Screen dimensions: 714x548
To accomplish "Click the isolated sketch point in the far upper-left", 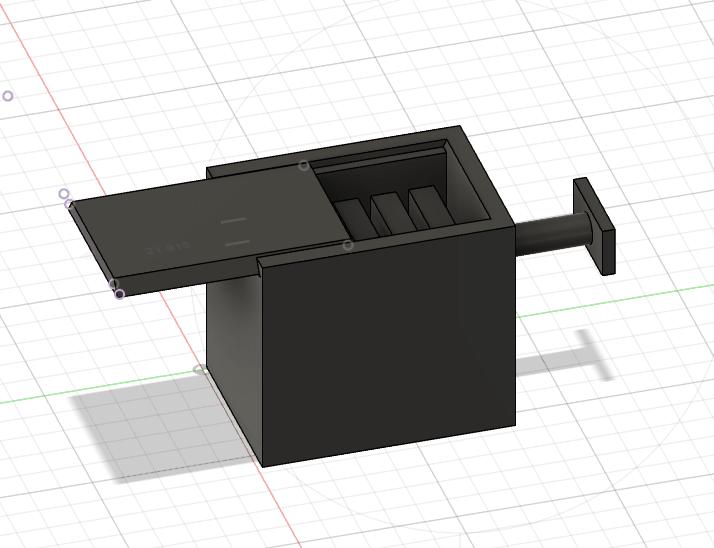I will pyautogui.click(x=9, y=96).
